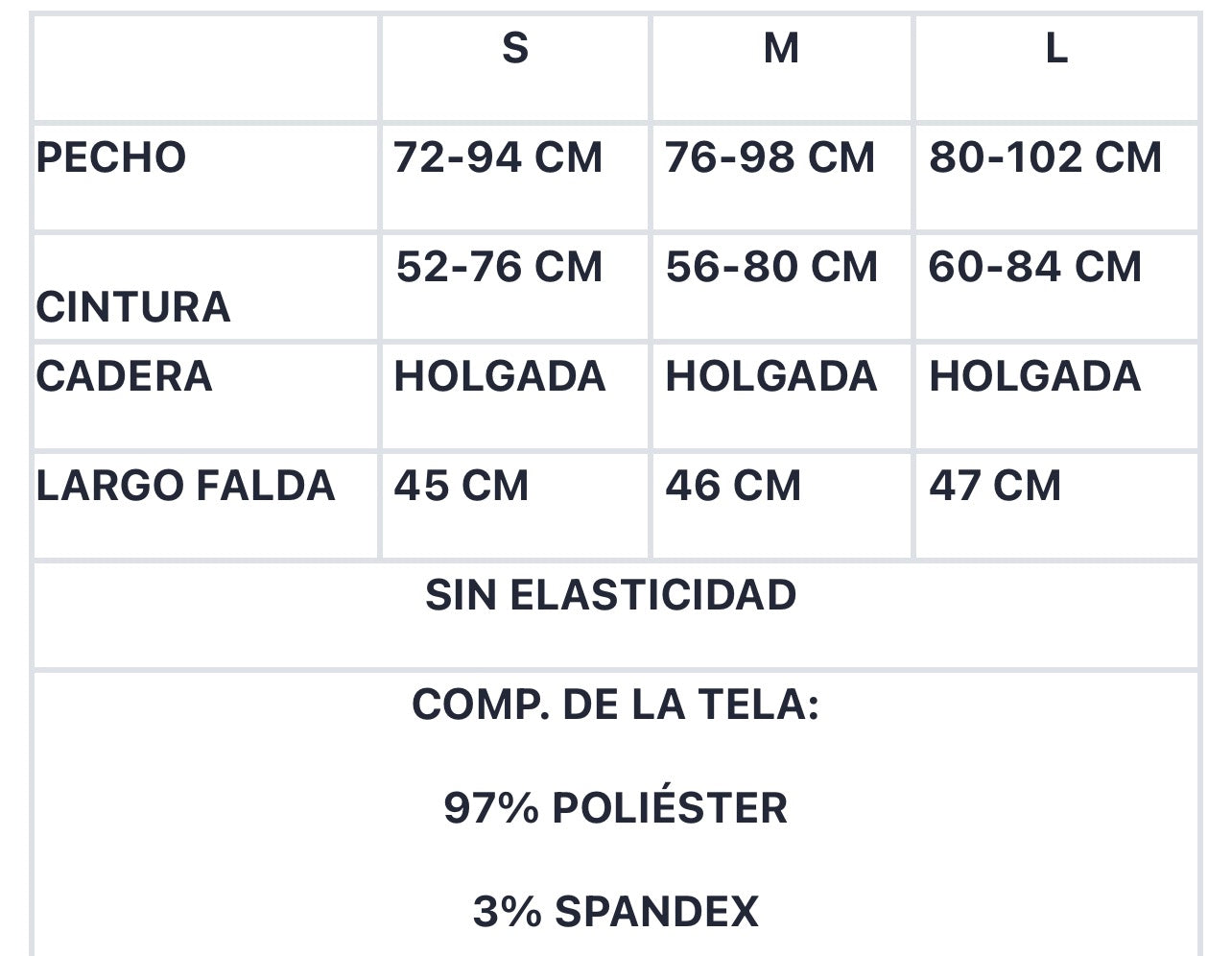Screen dimensions: 1232x956
Task: Click the 76-98 CM chest cell
Action: tap(770, 157)
